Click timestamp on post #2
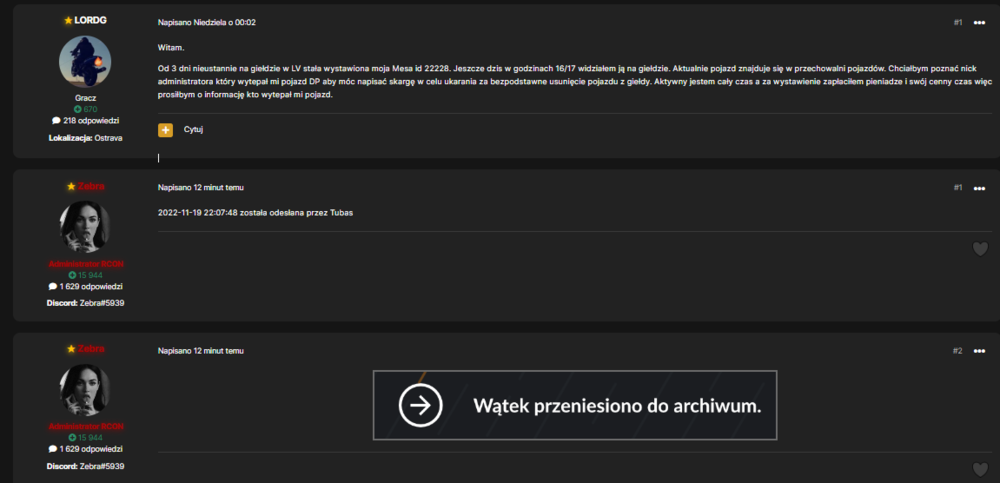The image size is (1000, 483). [201, 351]
